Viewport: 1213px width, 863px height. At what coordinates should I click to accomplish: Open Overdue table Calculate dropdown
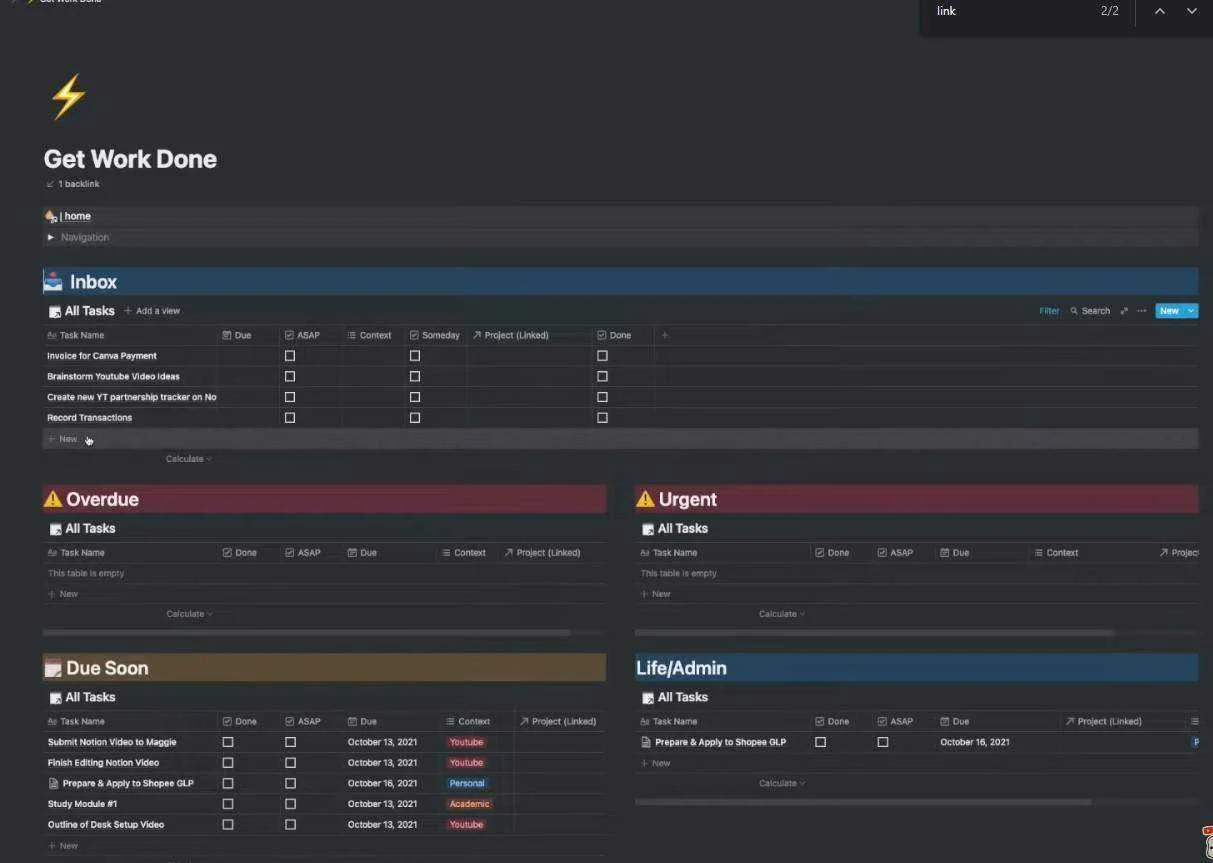[x=189, y=614]
